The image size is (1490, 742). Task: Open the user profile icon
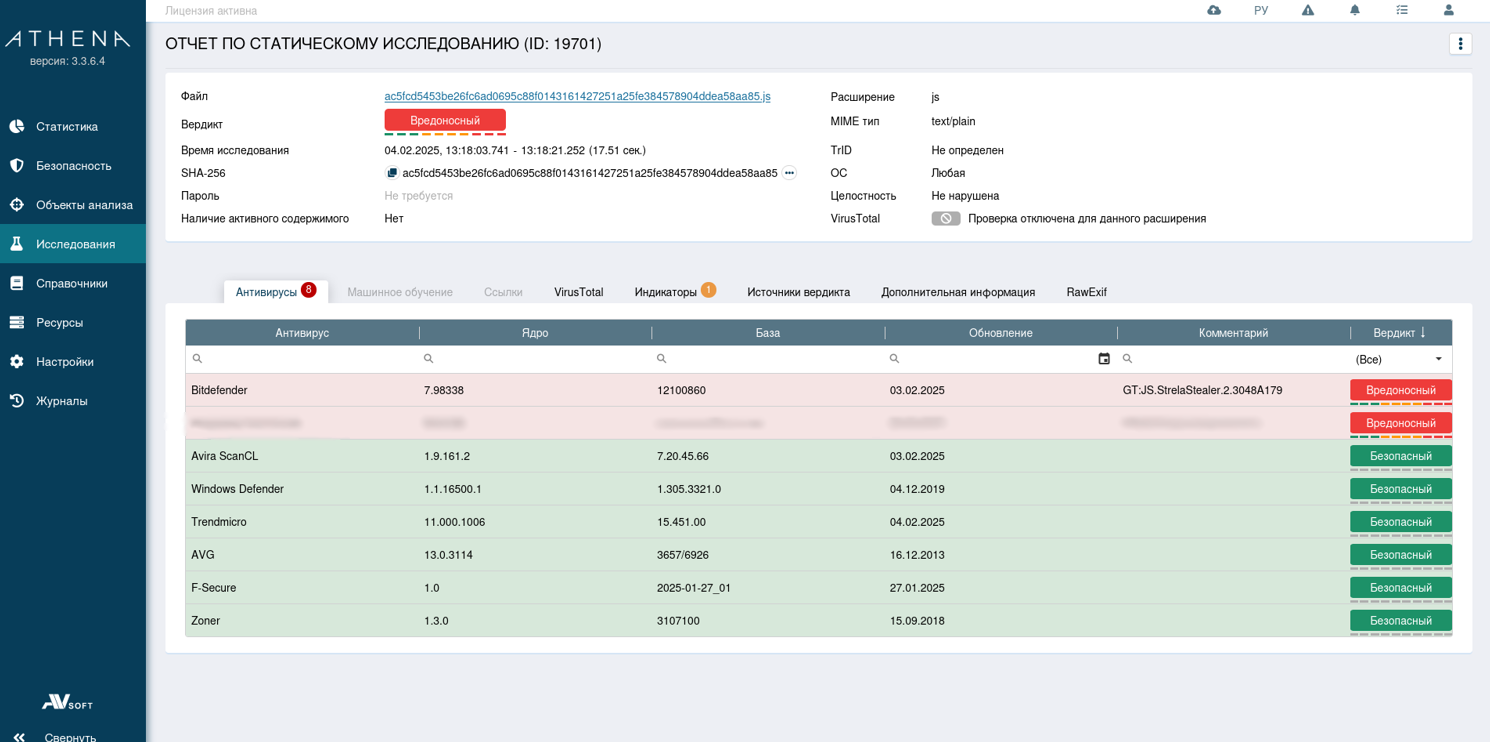pos(1448,10)
